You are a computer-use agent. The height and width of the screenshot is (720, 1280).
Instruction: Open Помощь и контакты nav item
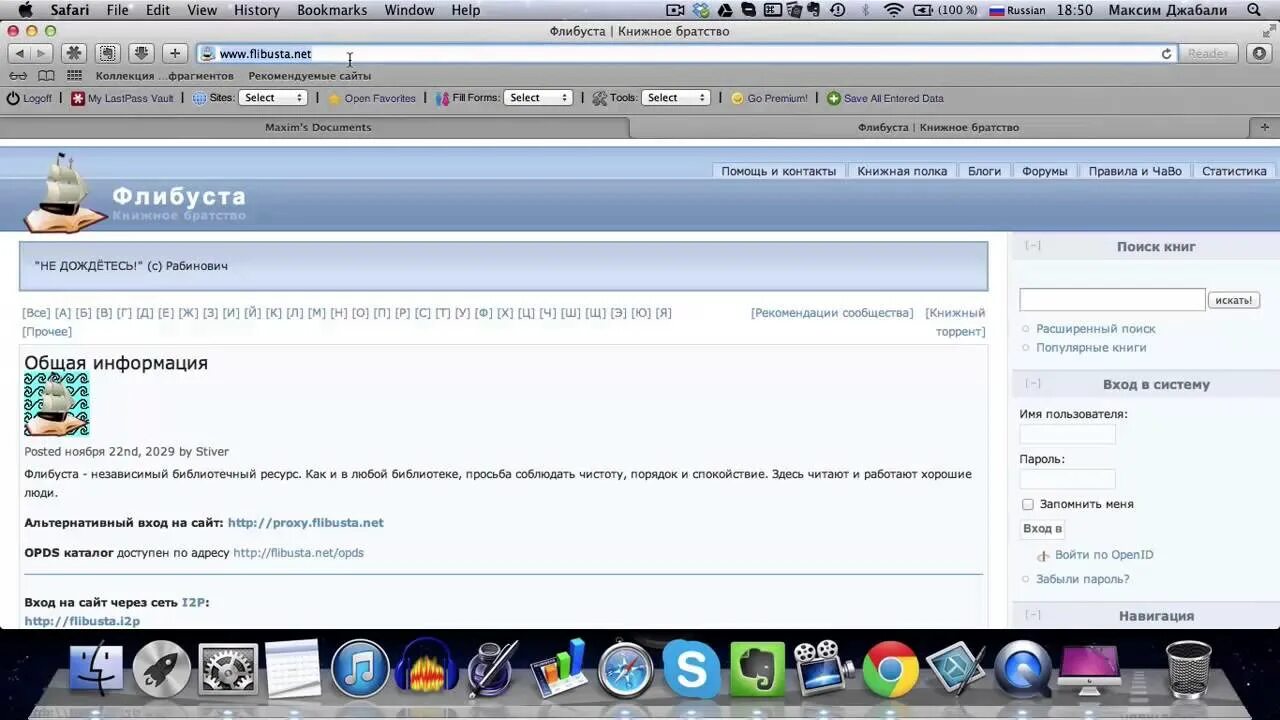point(779,171)
